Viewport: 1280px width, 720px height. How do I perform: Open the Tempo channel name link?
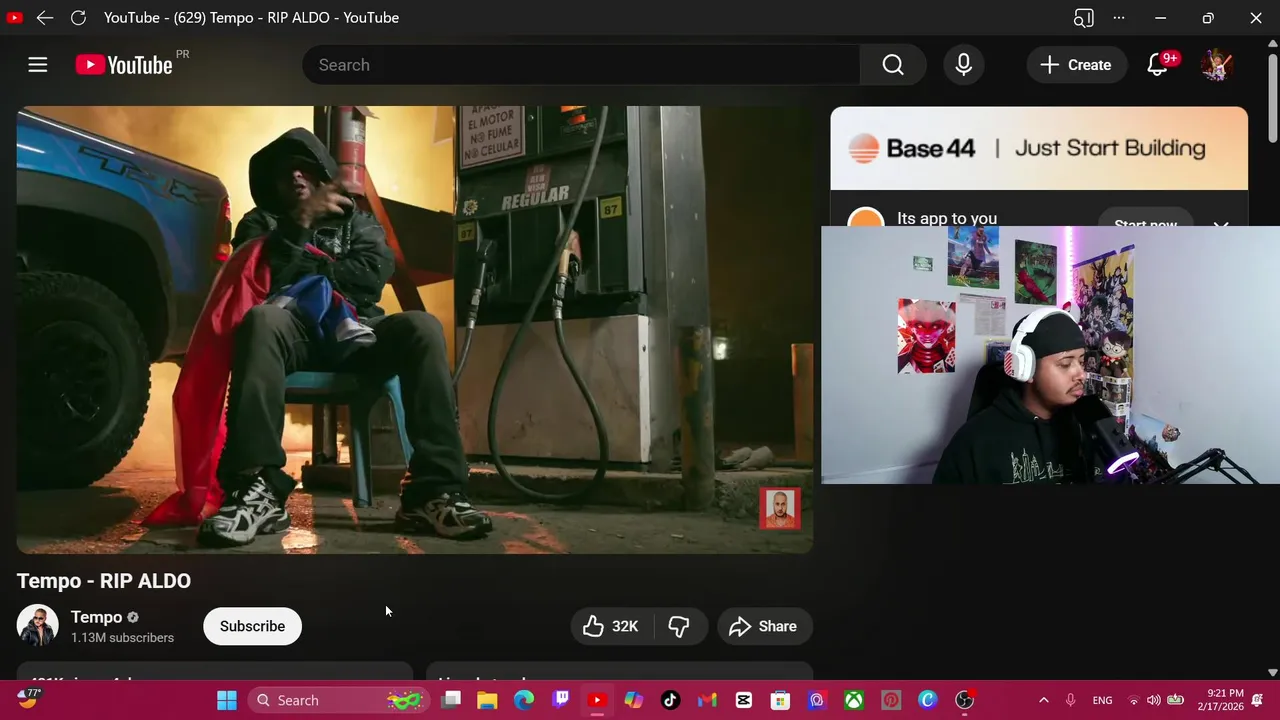tap(96, 617)
